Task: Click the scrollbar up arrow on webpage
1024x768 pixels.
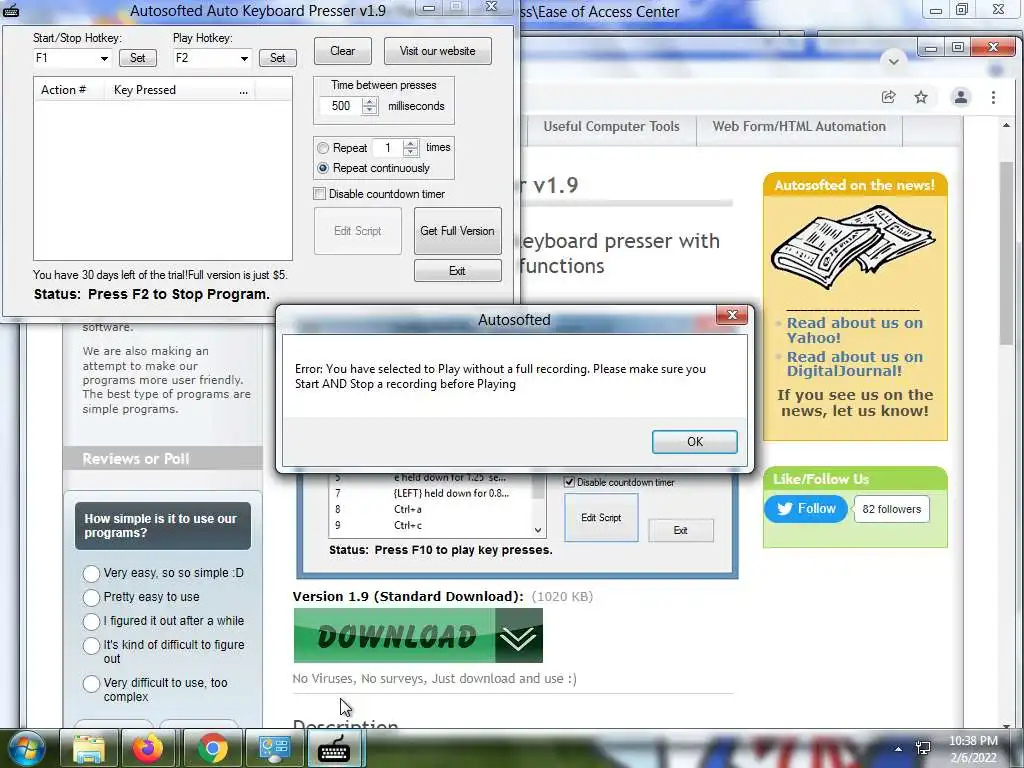Action: pyautogui.click(x=1006, y=125)
